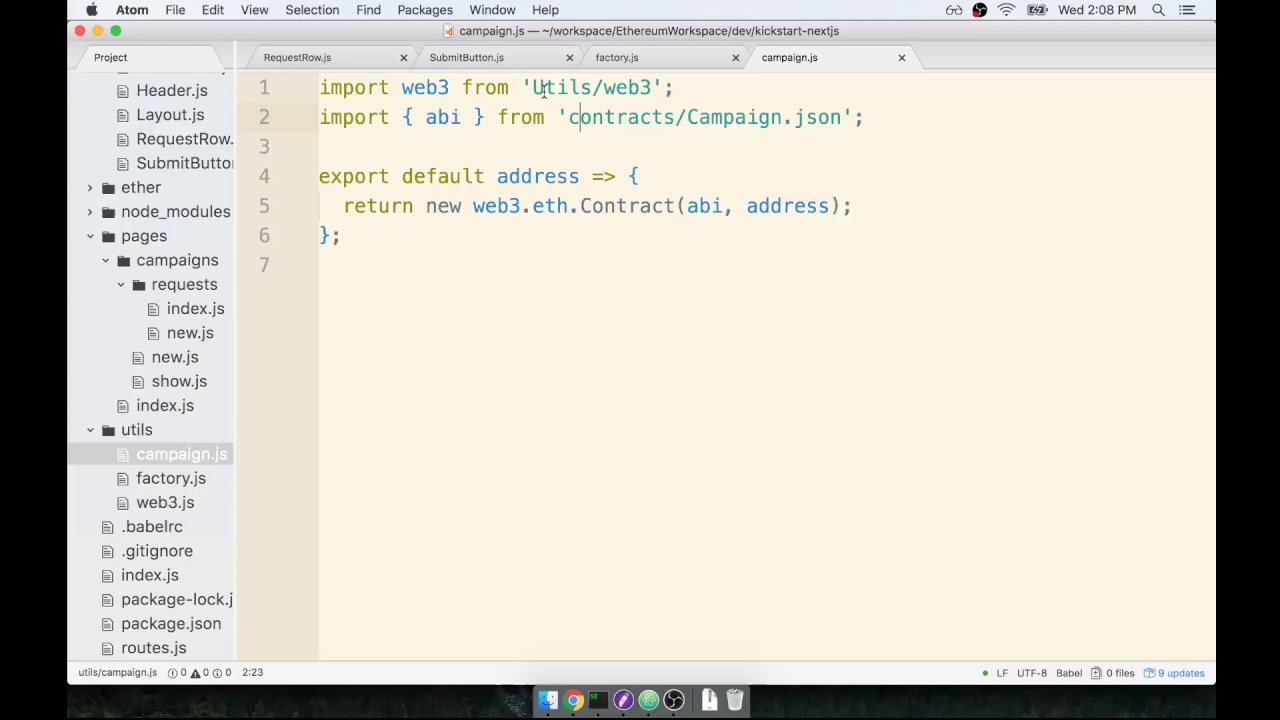
Task: Change the Babel grammar selector
Action: pyautogui.click(x=1069, y=673)
